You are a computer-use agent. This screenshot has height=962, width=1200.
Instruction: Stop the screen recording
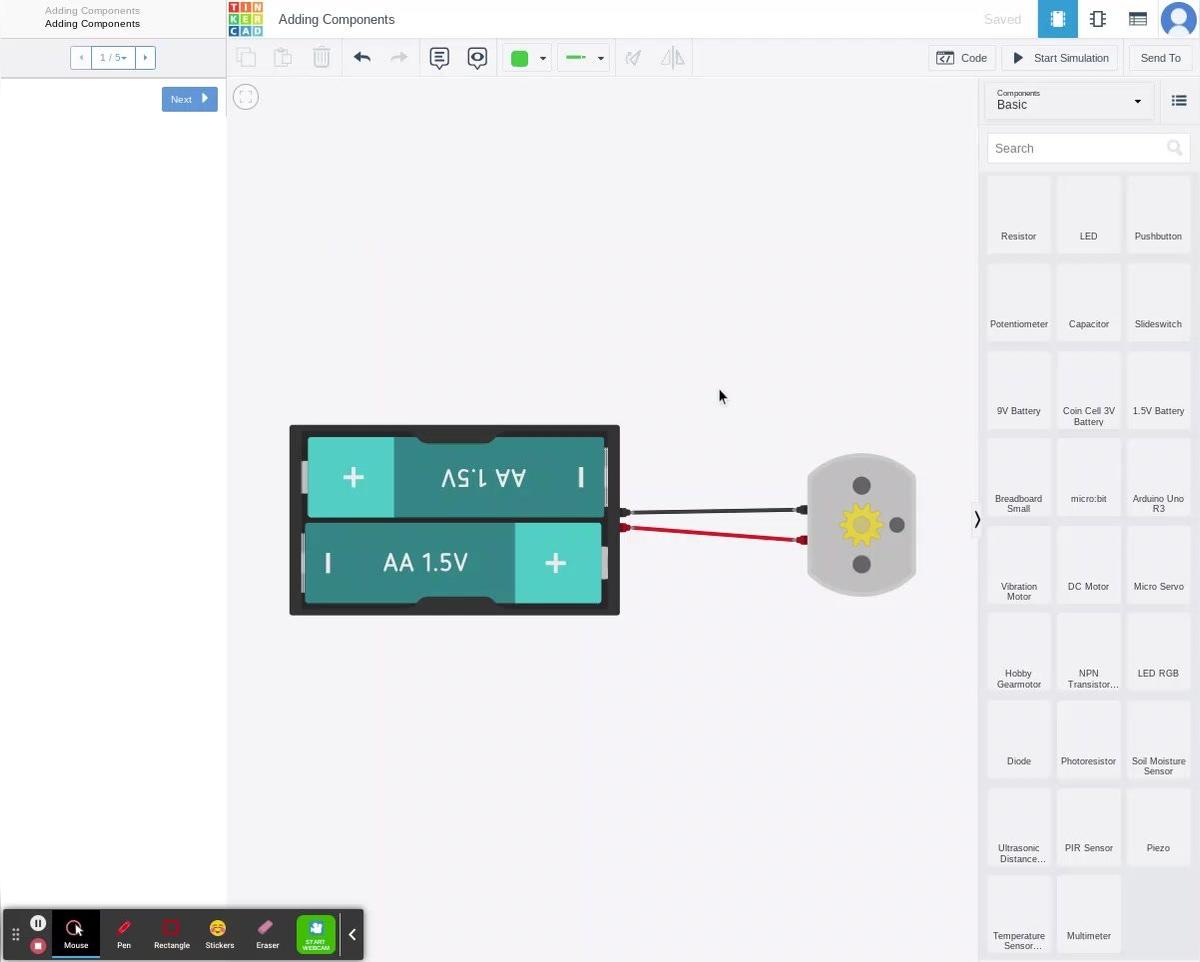click(38, 946)
